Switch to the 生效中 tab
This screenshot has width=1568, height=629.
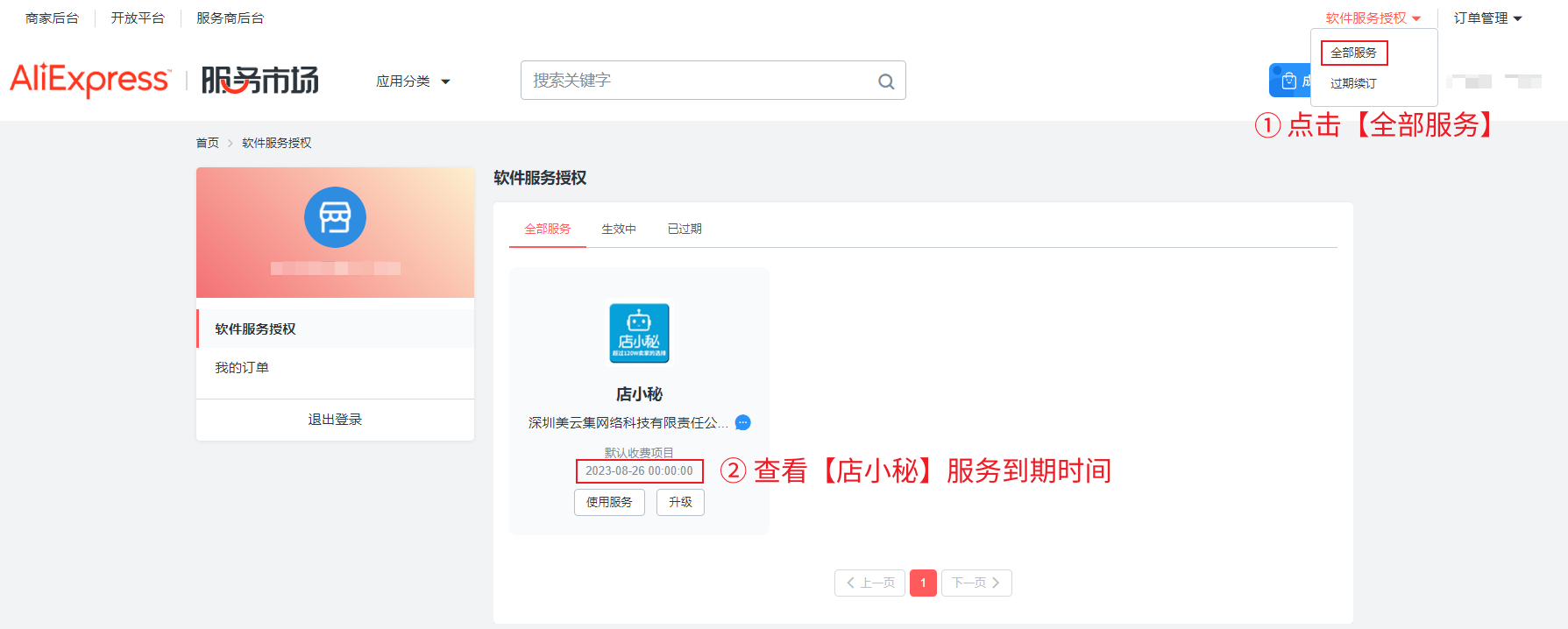pos(619,229)
